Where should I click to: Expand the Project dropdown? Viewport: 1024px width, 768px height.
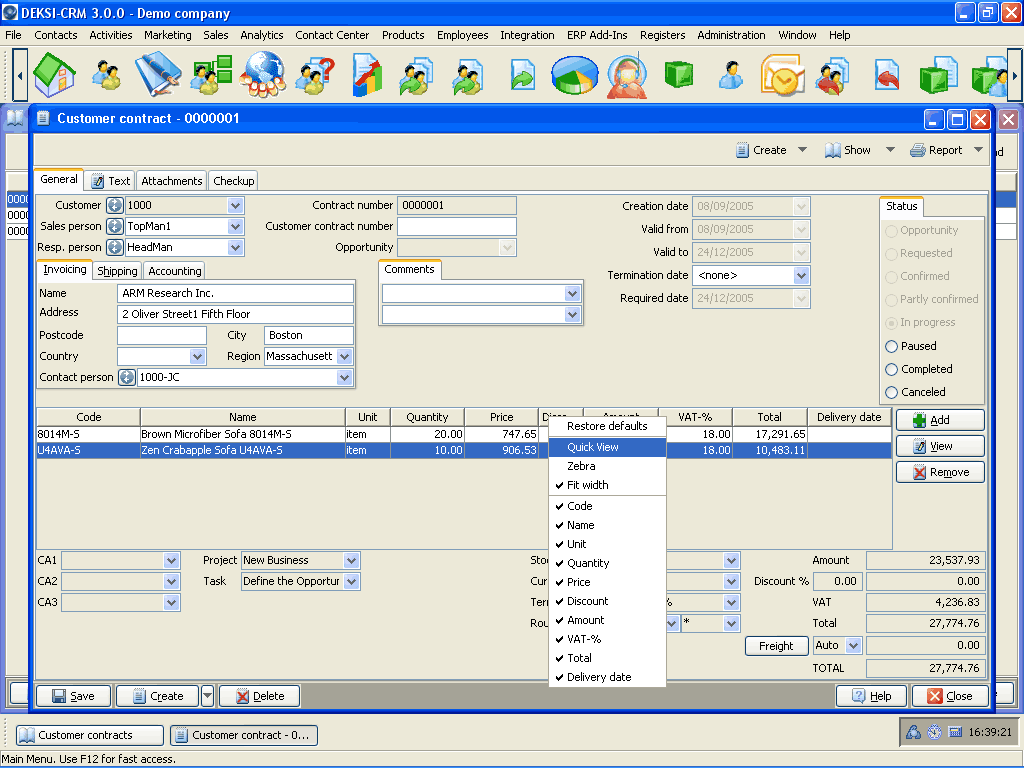pyautogui.click(x=350, y=561)
